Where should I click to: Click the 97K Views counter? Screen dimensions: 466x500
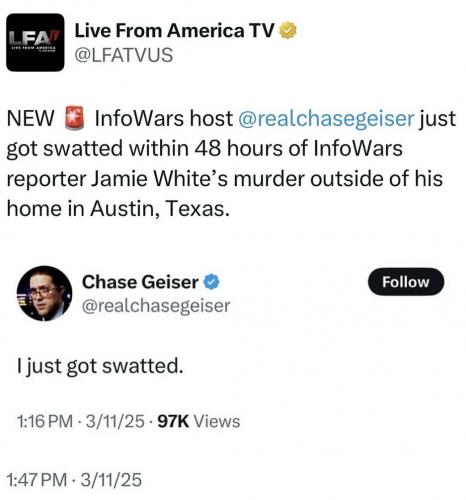(198, 421)
